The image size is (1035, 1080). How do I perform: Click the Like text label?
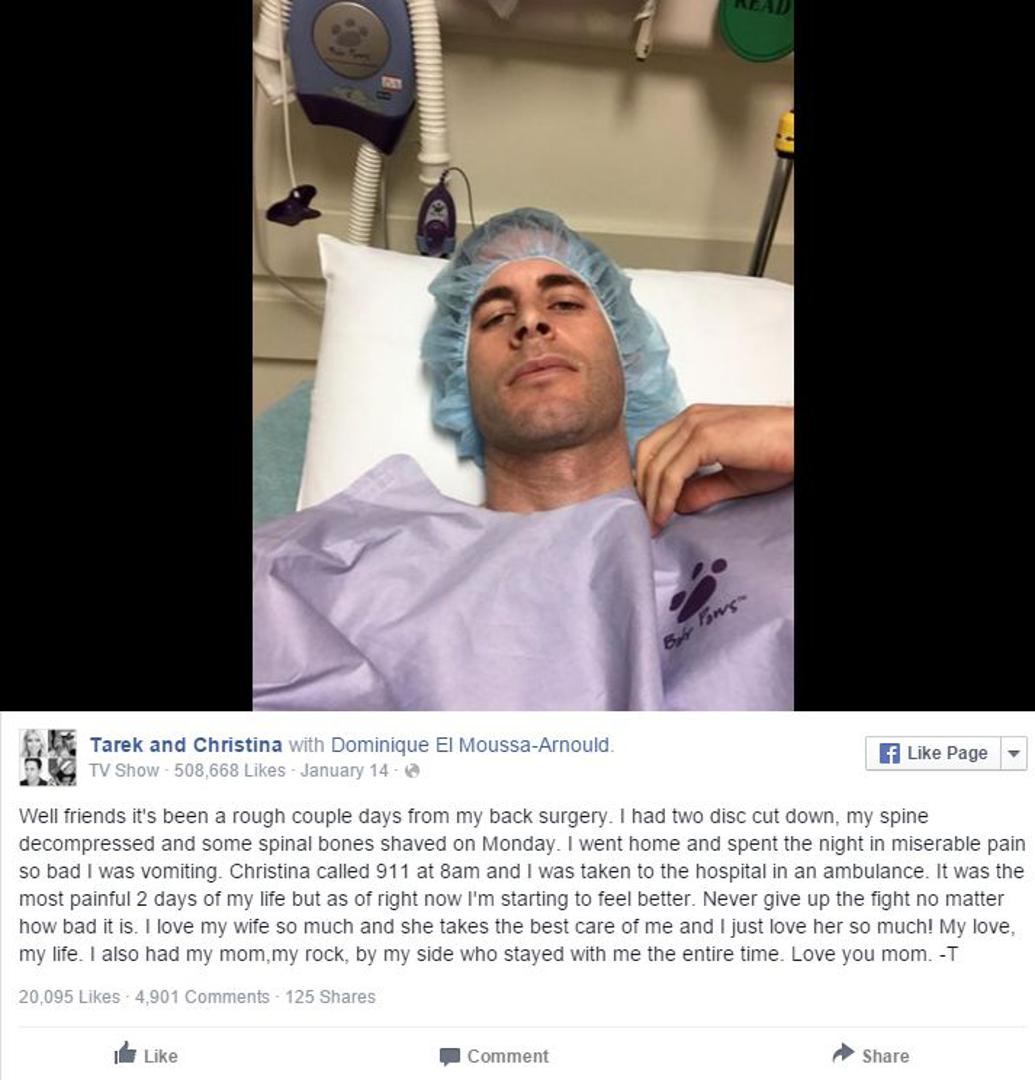pyautogui.click(x=160, y=1056)
